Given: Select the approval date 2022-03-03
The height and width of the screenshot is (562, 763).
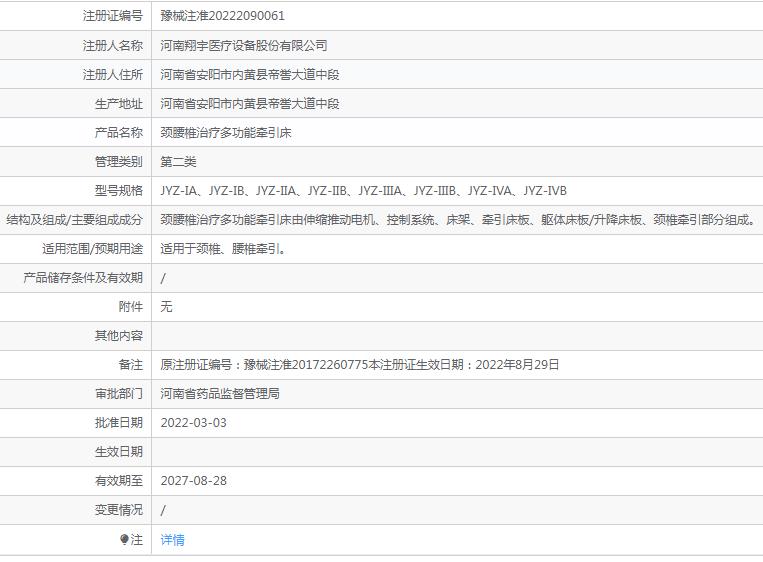Looking at the screenshot, I should [x=194, y=423].
